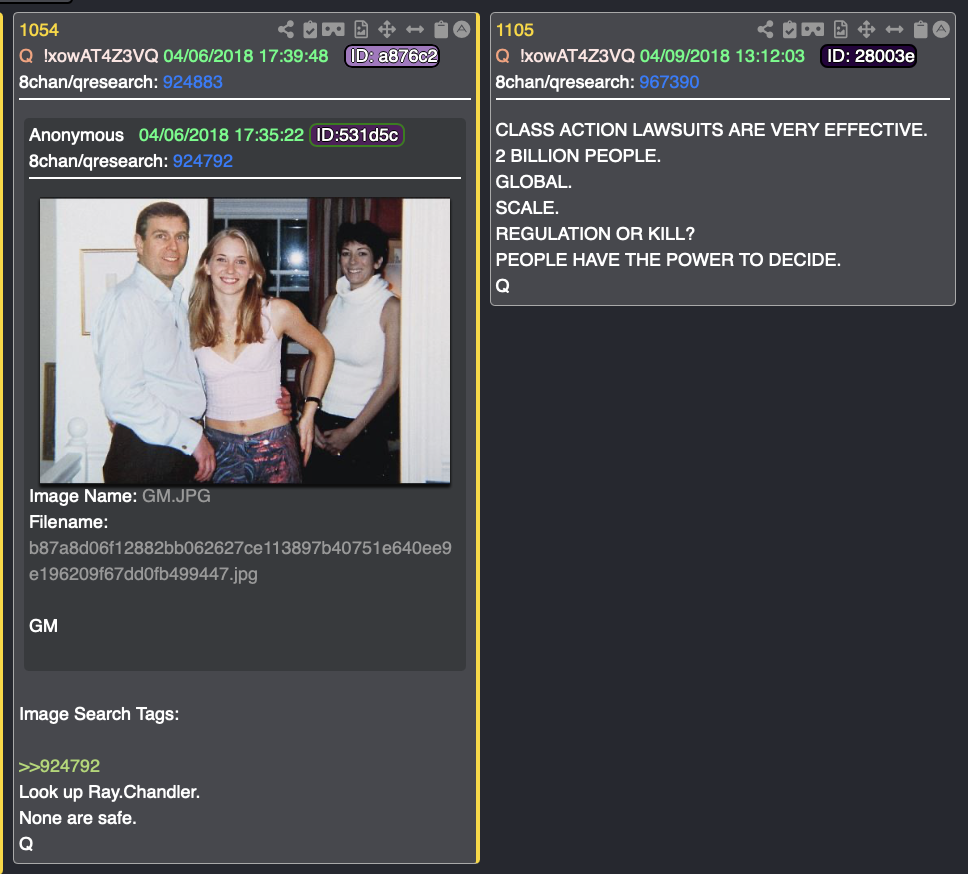This screenshot has width=968, height=874.
Task: Open 8chan post link 924883
Action: click(193, 82)
